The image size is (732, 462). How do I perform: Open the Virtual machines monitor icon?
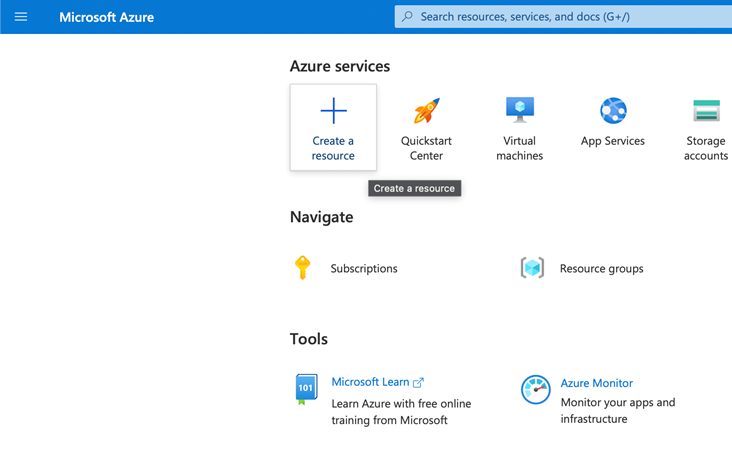[x=520, y=110]
